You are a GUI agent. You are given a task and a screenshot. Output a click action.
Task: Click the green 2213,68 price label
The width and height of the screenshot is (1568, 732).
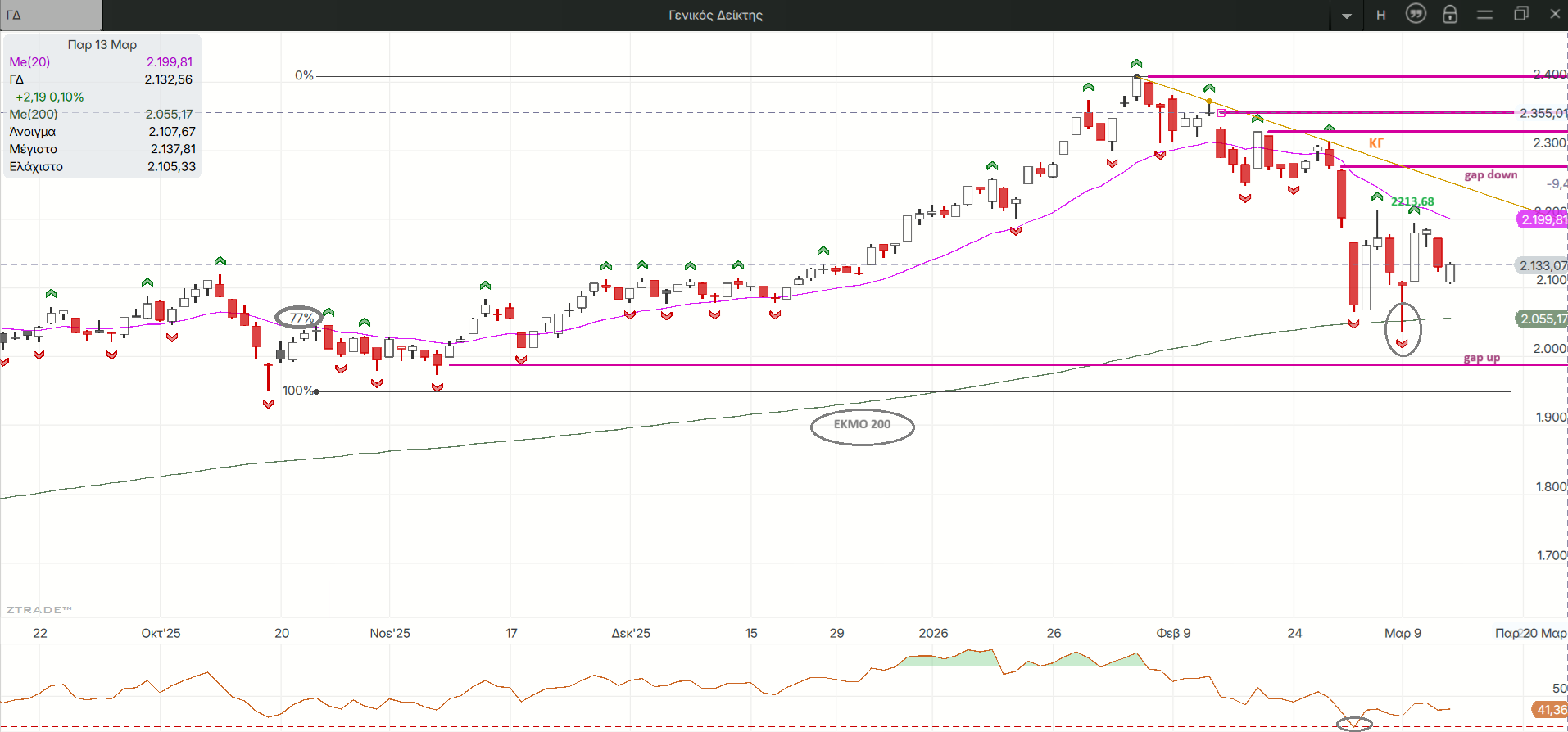pos(1412,201)
